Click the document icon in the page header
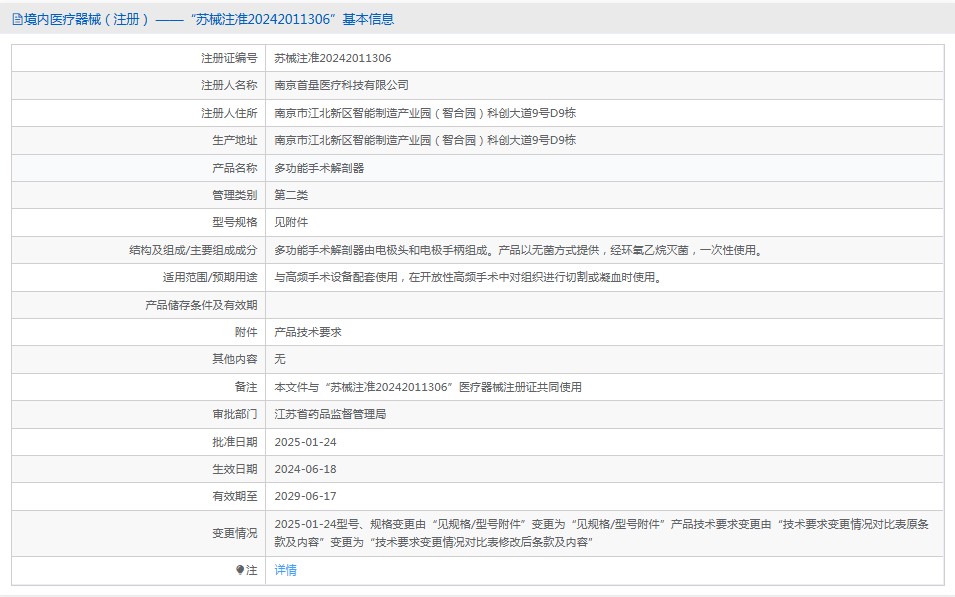 point(17,19)
